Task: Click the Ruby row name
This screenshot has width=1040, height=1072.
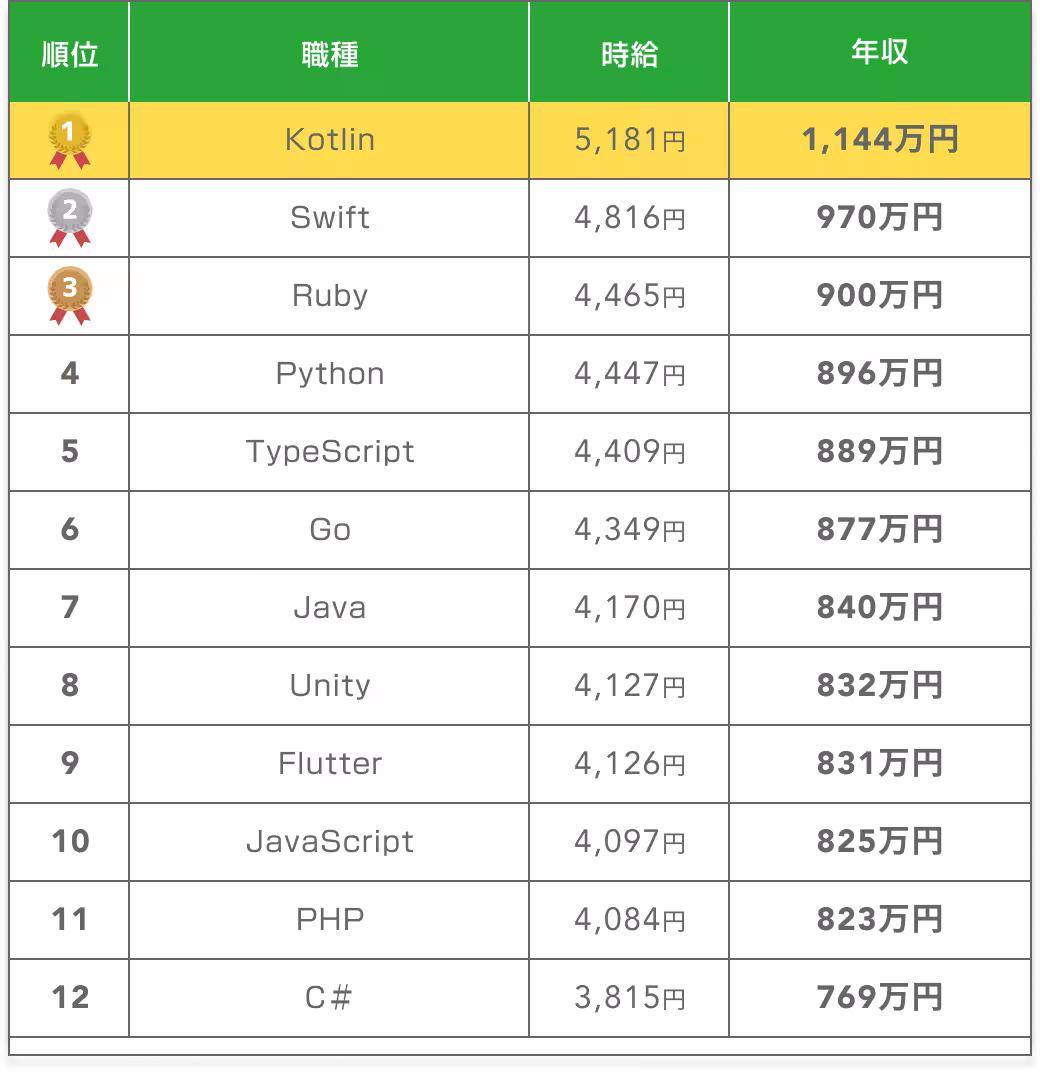Action: 329,296
